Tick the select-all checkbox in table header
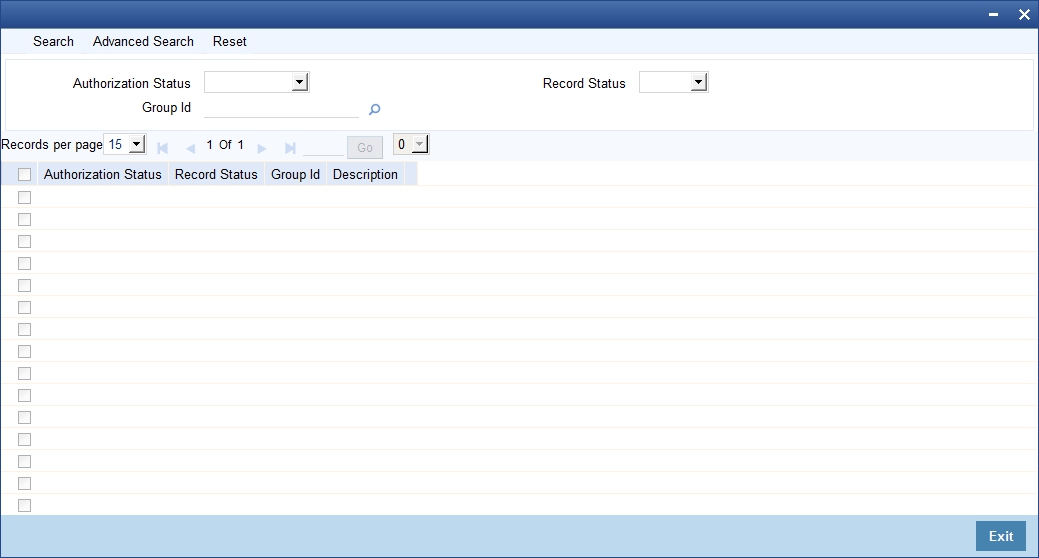Screen dimensions: 1039x558 click(x=25, y=174)
